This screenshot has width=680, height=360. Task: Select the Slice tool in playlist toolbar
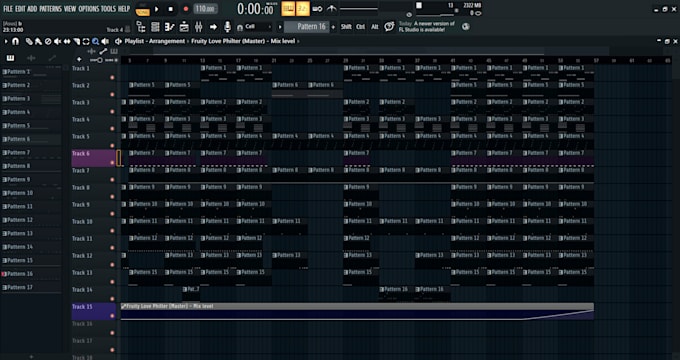[76, 41]
